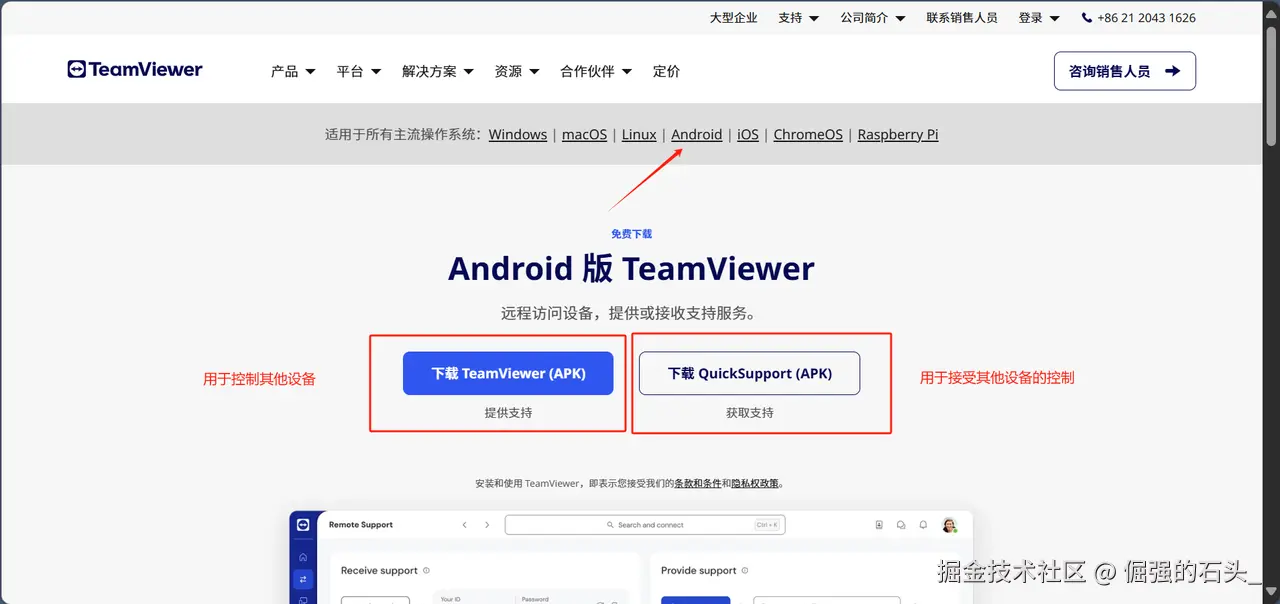The height and width of the screenshot is (604, 1280).
Task: Click 联系销售人员 in the top bar
Action: pyautogui.click(x=962, y=18)
